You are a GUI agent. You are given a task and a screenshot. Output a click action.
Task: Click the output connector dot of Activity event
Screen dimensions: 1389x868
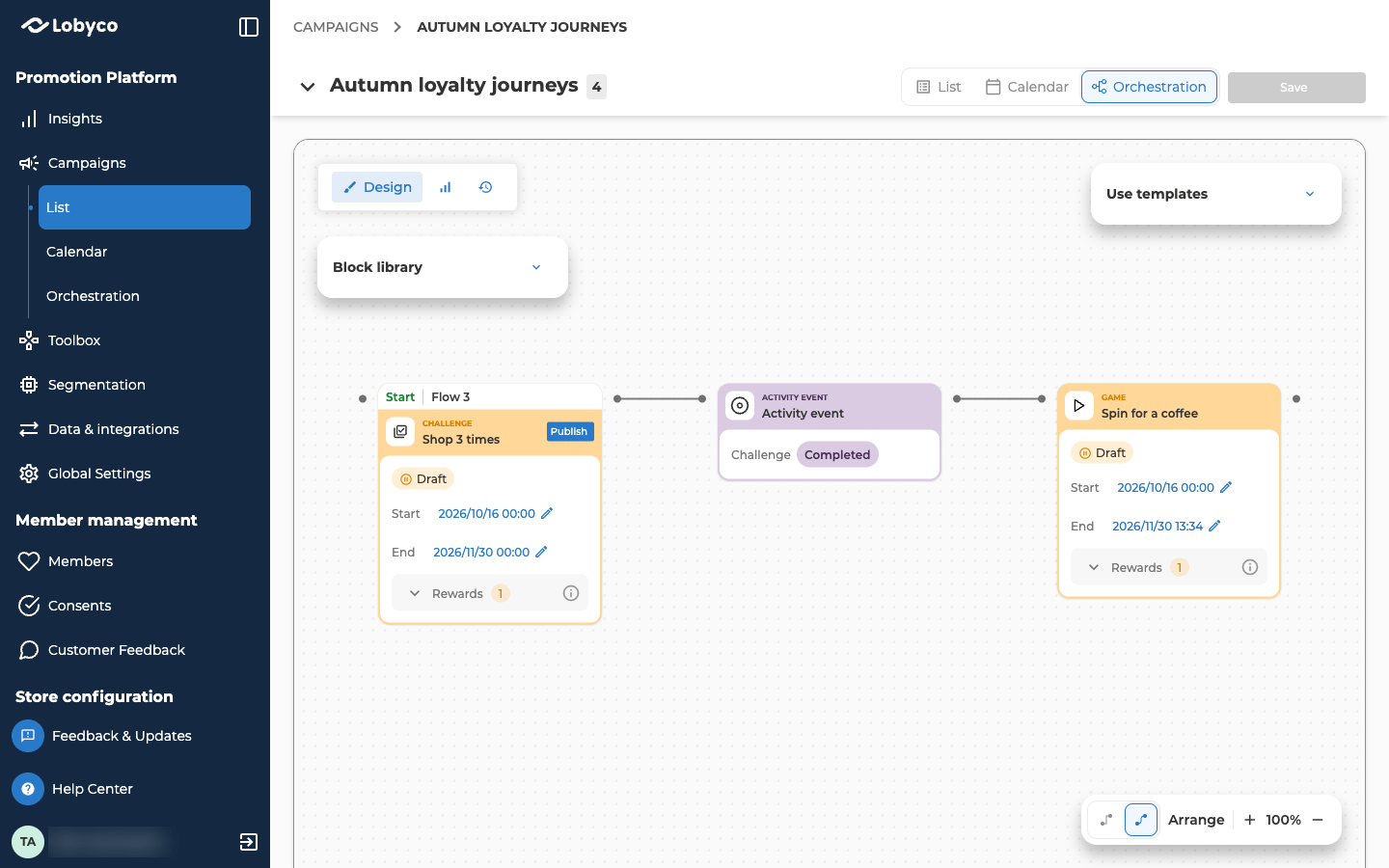(957, 398)
